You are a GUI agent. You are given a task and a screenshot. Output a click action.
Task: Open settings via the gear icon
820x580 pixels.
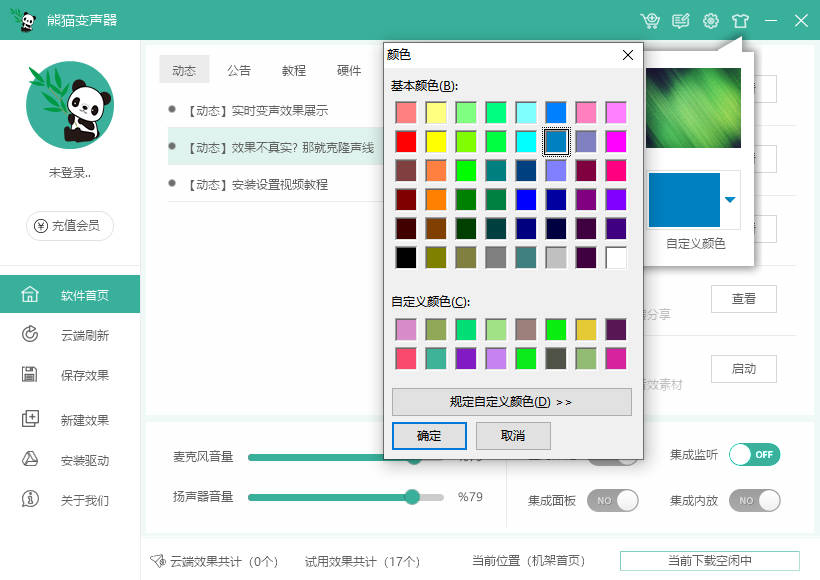711,20
